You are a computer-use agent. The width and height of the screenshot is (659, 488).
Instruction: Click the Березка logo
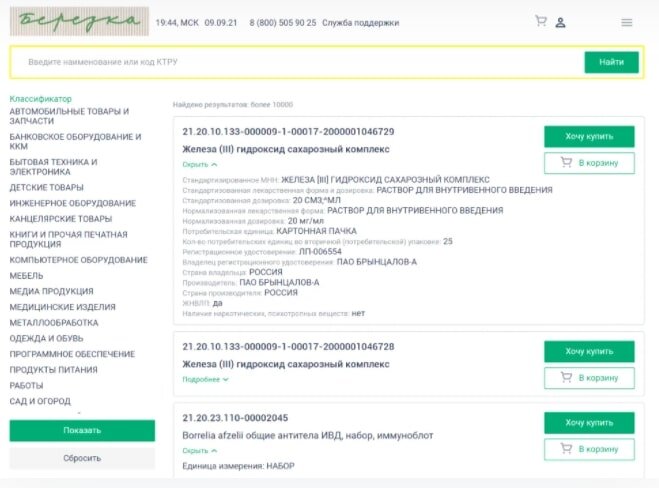(x=79, y=21)
